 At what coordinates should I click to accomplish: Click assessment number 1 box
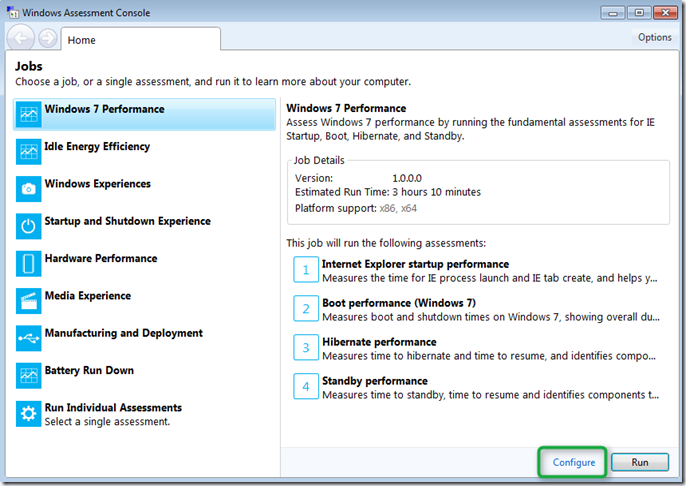306,270
